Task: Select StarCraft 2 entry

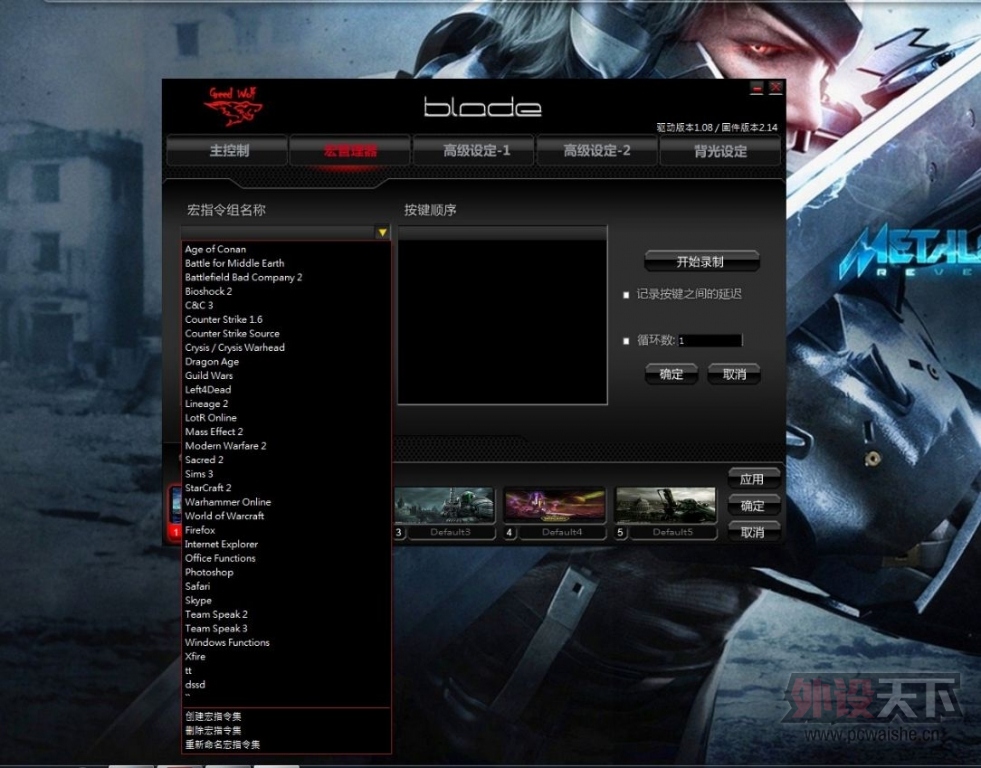Action: click(x=208, y=488)
